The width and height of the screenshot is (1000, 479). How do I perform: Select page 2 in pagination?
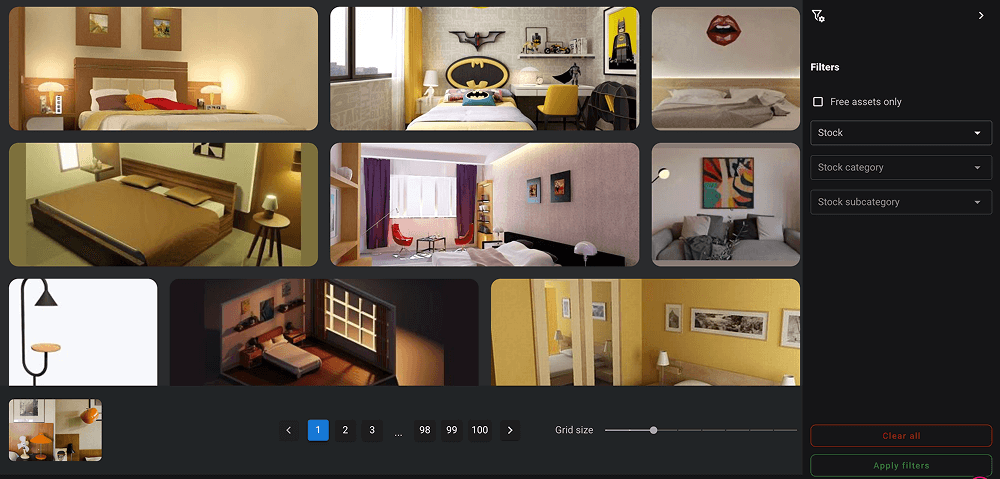coord(345,430)
